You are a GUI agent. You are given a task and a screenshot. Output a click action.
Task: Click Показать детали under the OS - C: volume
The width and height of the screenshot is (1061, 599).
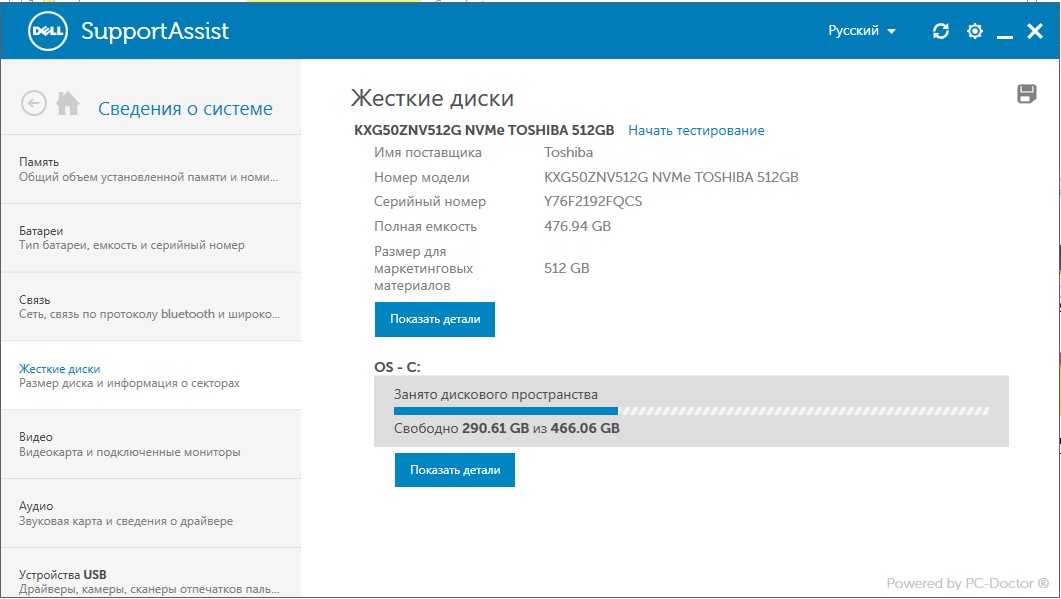455,470
